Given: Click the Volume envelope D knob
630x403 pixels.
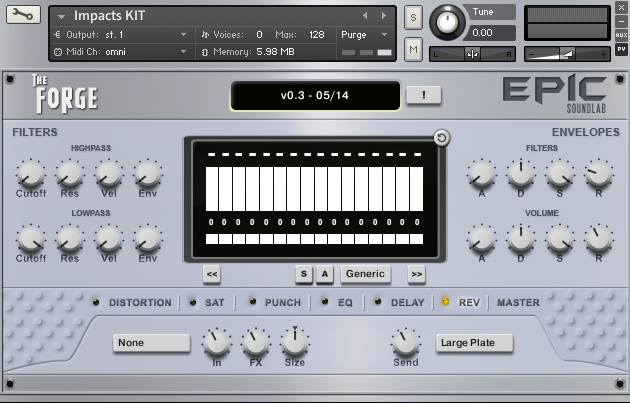Looking at the screenshot, I should pos(520,239).
